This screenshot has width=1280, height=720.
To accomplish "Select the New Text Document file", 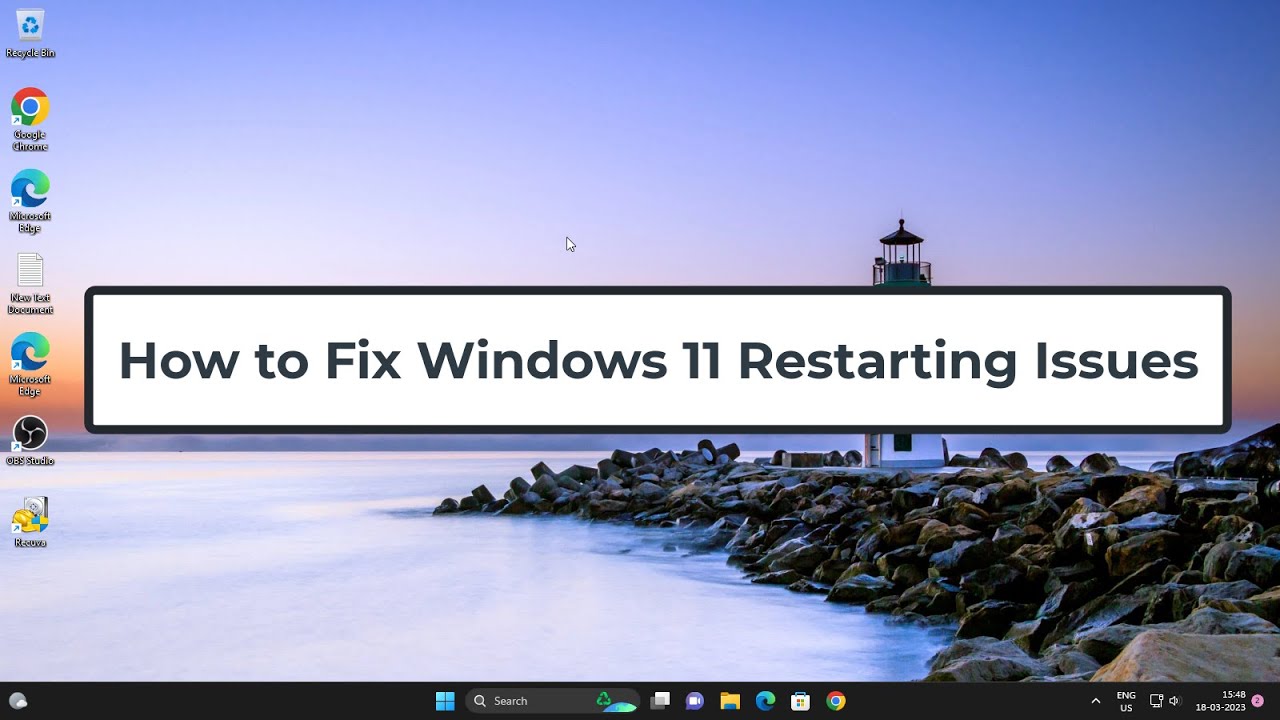I will coord(30,284).
